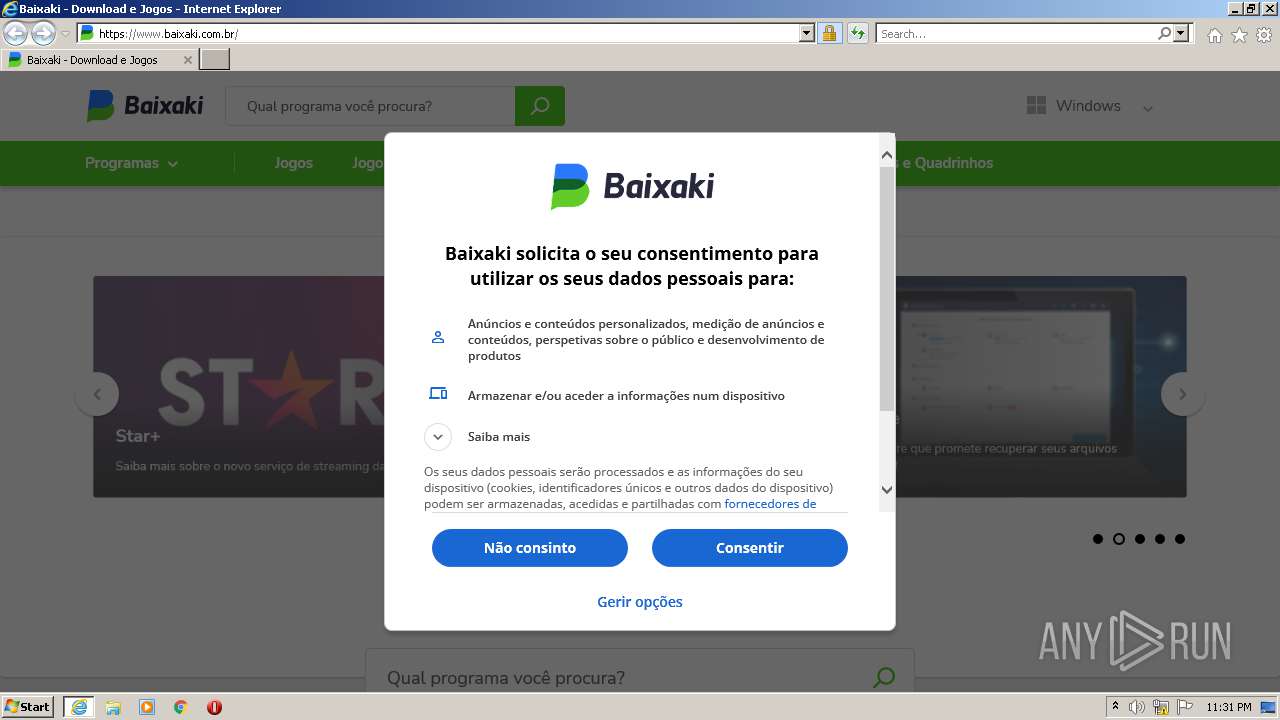
Task: Open IE Tools gear icon
Action: (x=1264, y=35)
